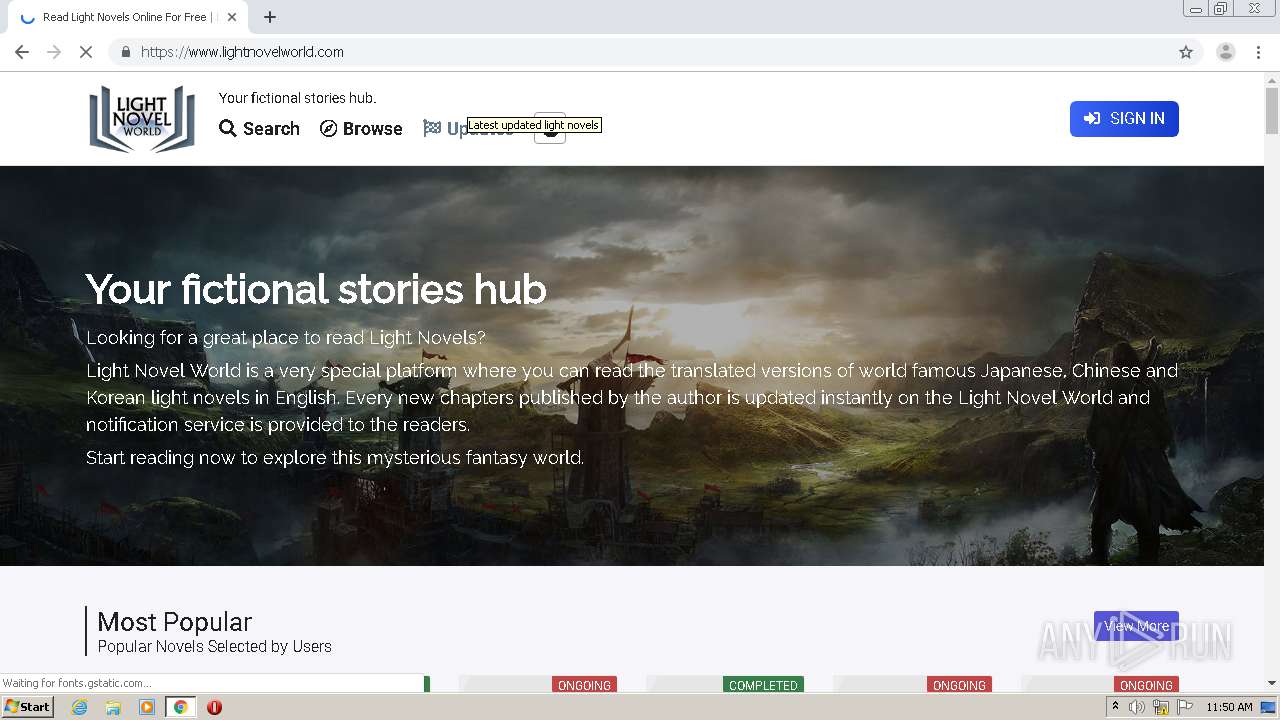Click the scroll-up arrow of the page scrollbar

click(1272, 79)
